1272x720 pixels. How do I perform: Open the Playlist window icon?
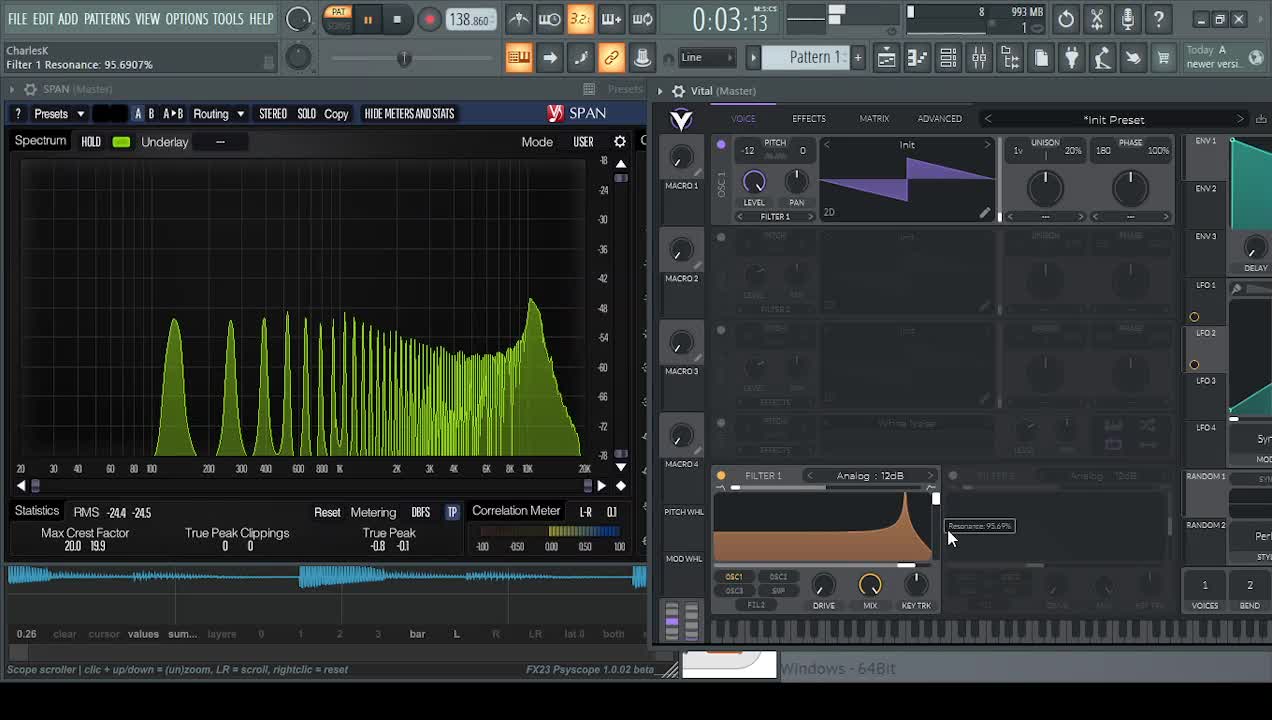886,58
